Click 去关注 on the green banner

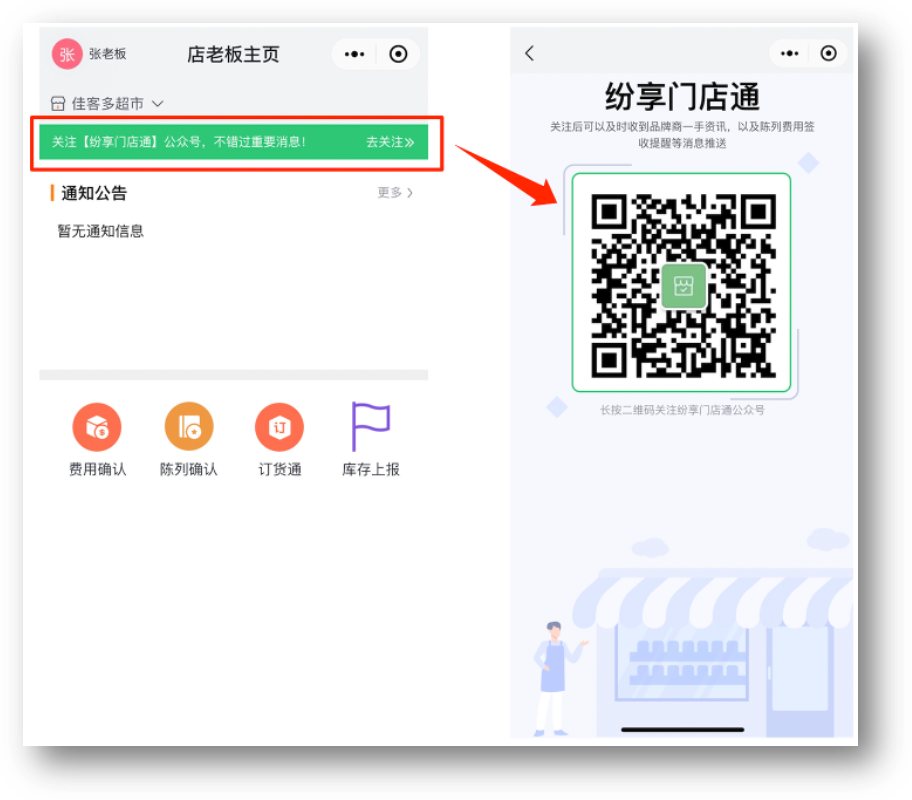click(390, 142)
